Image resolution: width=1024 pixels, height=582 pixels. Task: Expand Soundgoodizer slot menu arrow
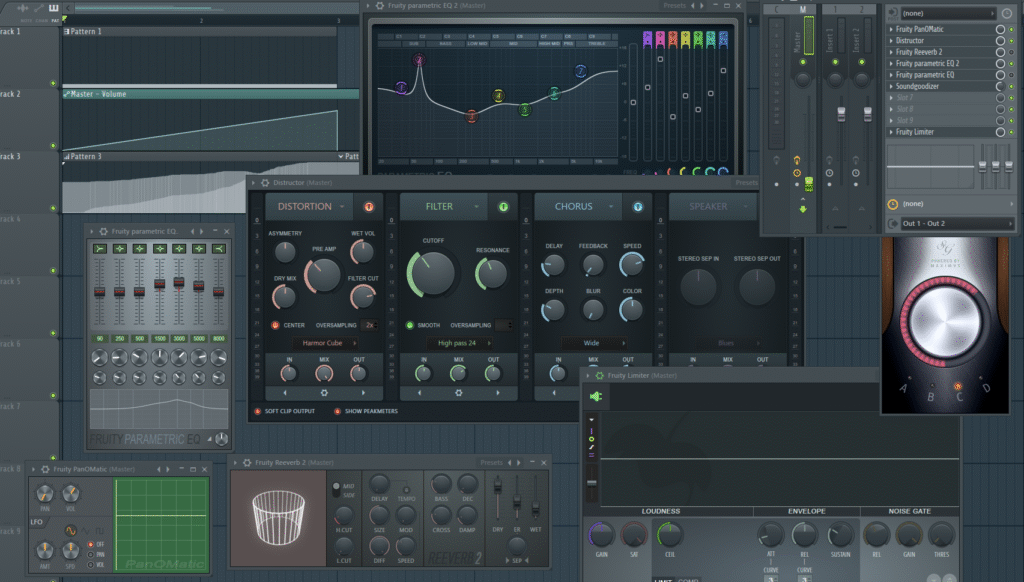[891, 87]
